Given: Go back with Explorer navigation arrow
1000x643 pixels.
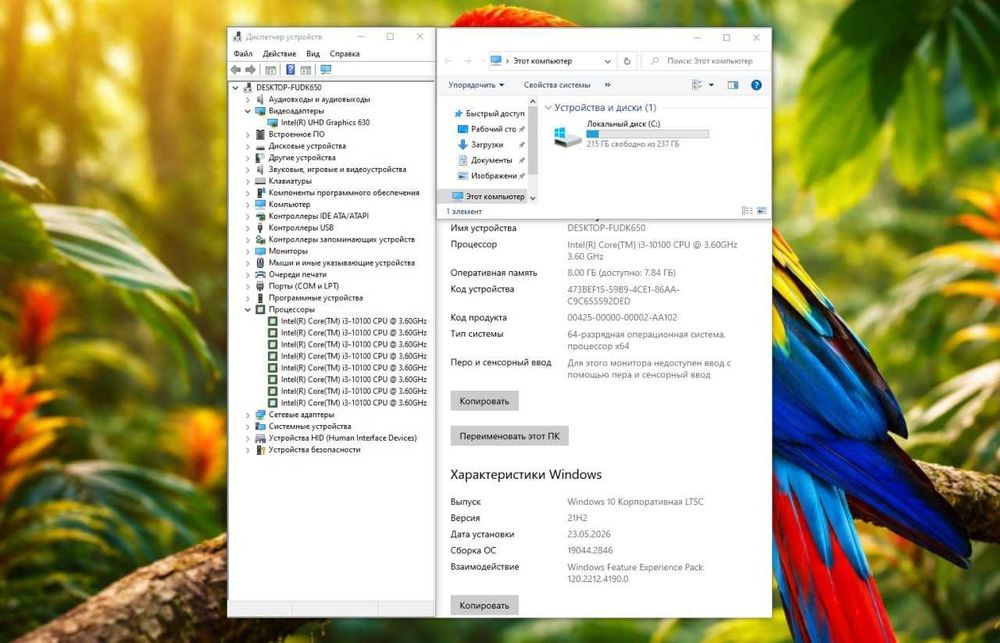Looking at the screenshot, I should (448, 61).
